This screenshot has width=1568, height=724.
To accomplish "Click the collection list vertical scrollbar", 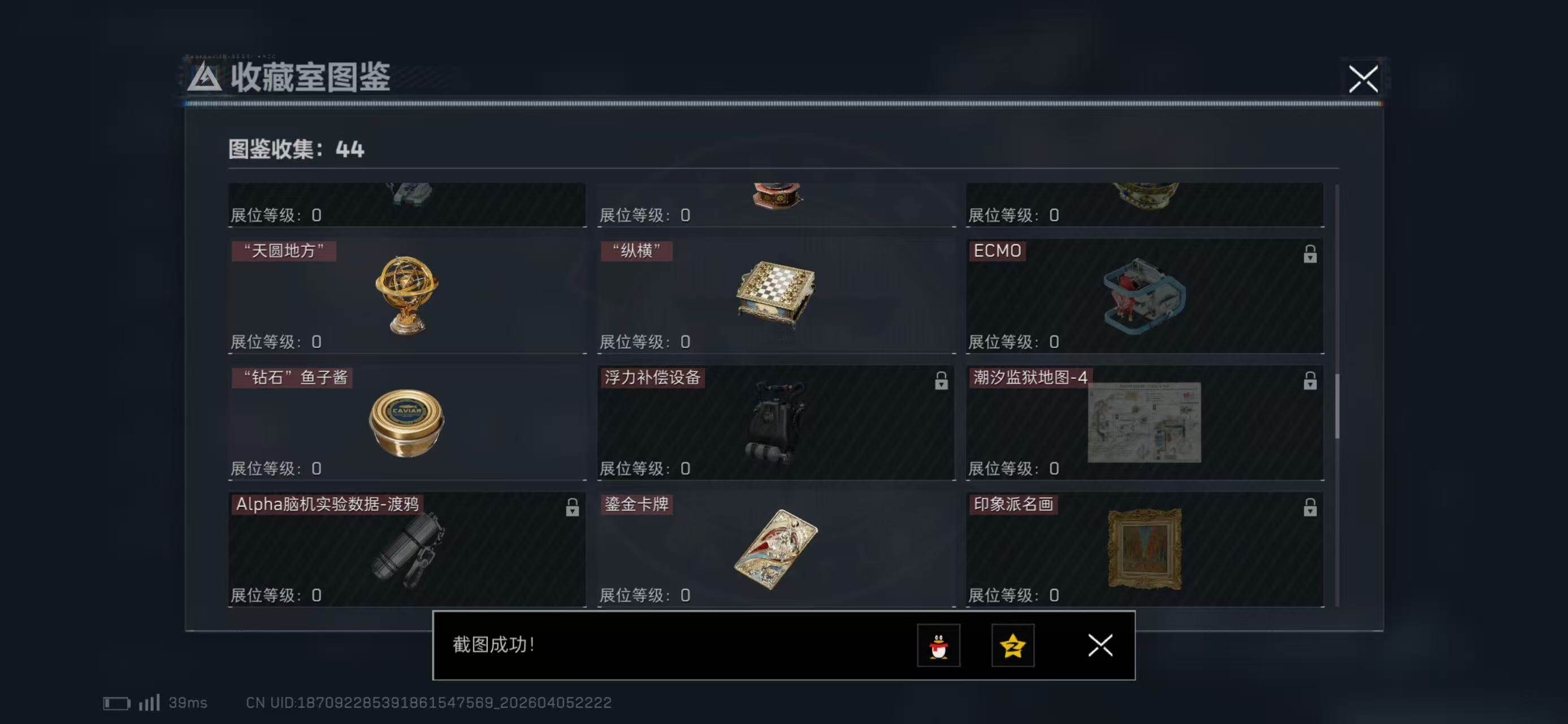I will point(1337,406).
